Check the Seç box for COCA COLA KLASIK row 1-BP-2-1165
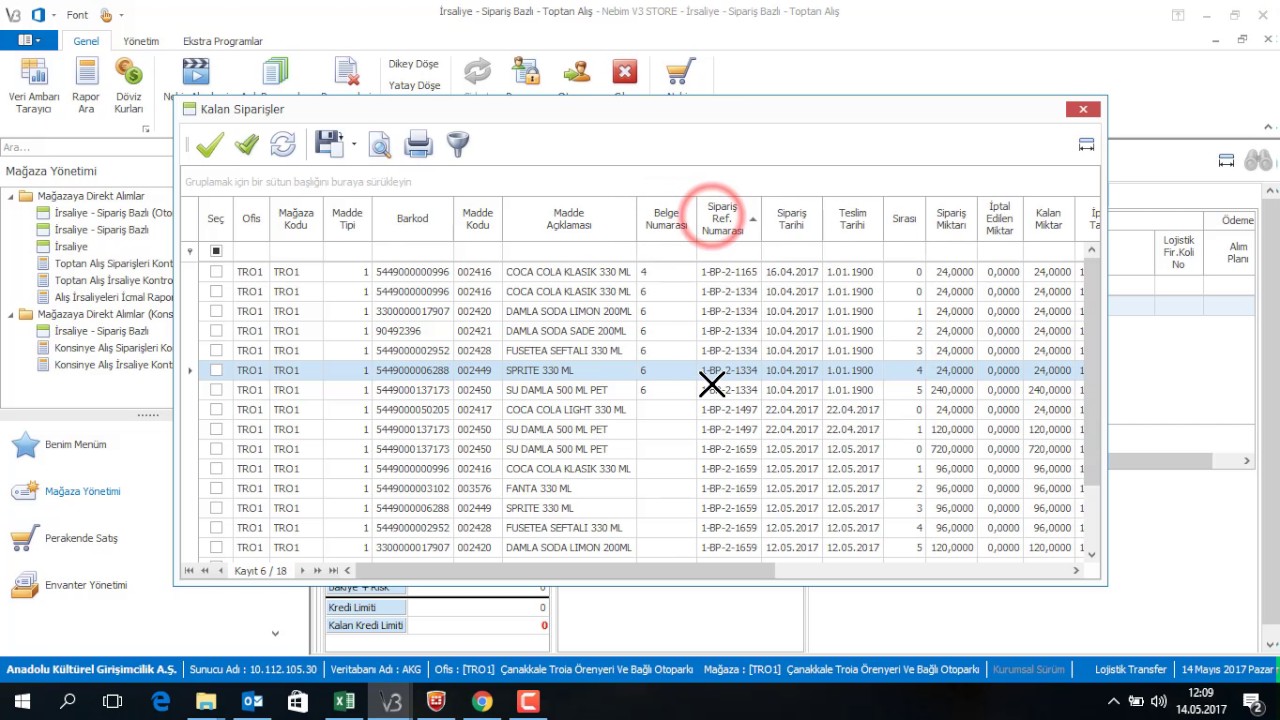The width and height of the screenshot is (1280, 720). point(216,272)
